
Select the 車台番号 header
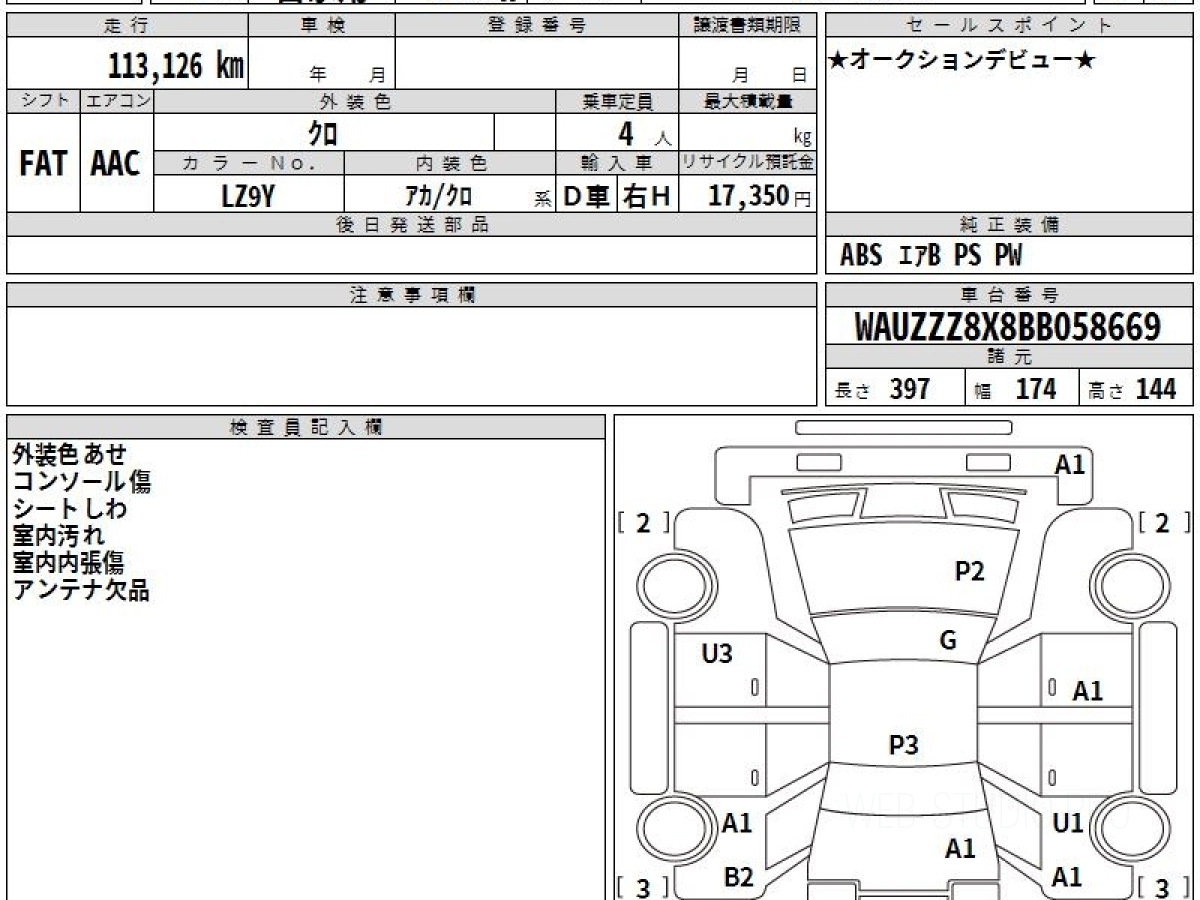(1010, 295)
